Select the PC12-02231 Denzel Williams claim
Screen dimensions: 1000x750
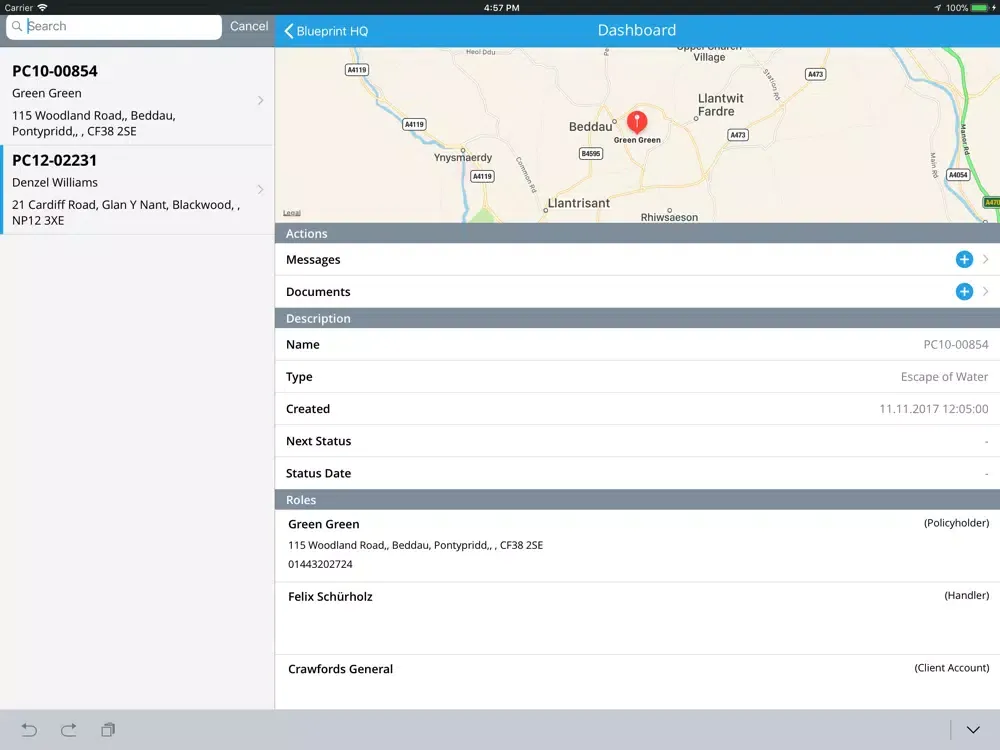130,190
